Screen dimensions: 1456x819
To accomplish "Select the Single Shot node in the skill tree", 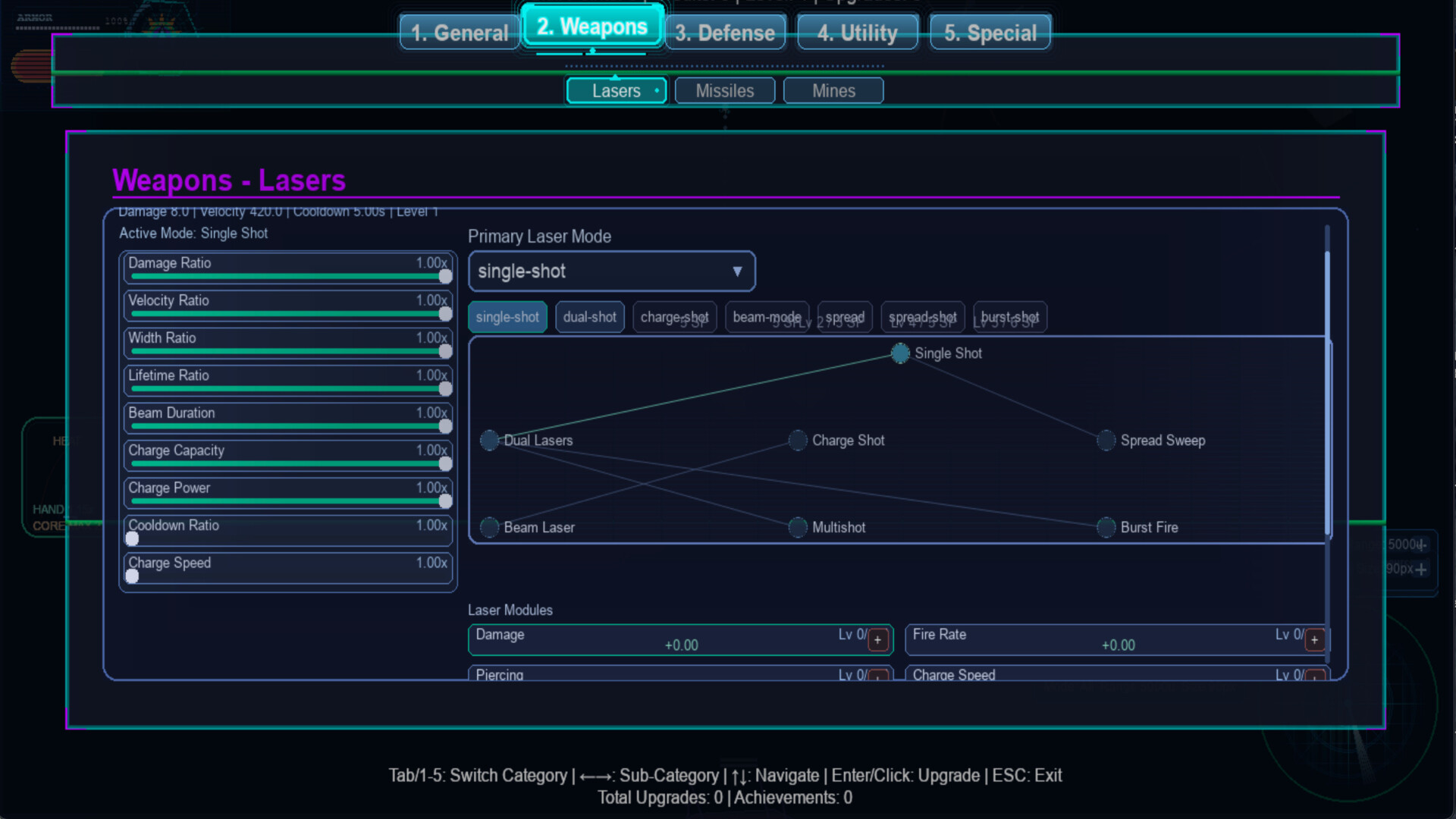I will click(899, 353).
